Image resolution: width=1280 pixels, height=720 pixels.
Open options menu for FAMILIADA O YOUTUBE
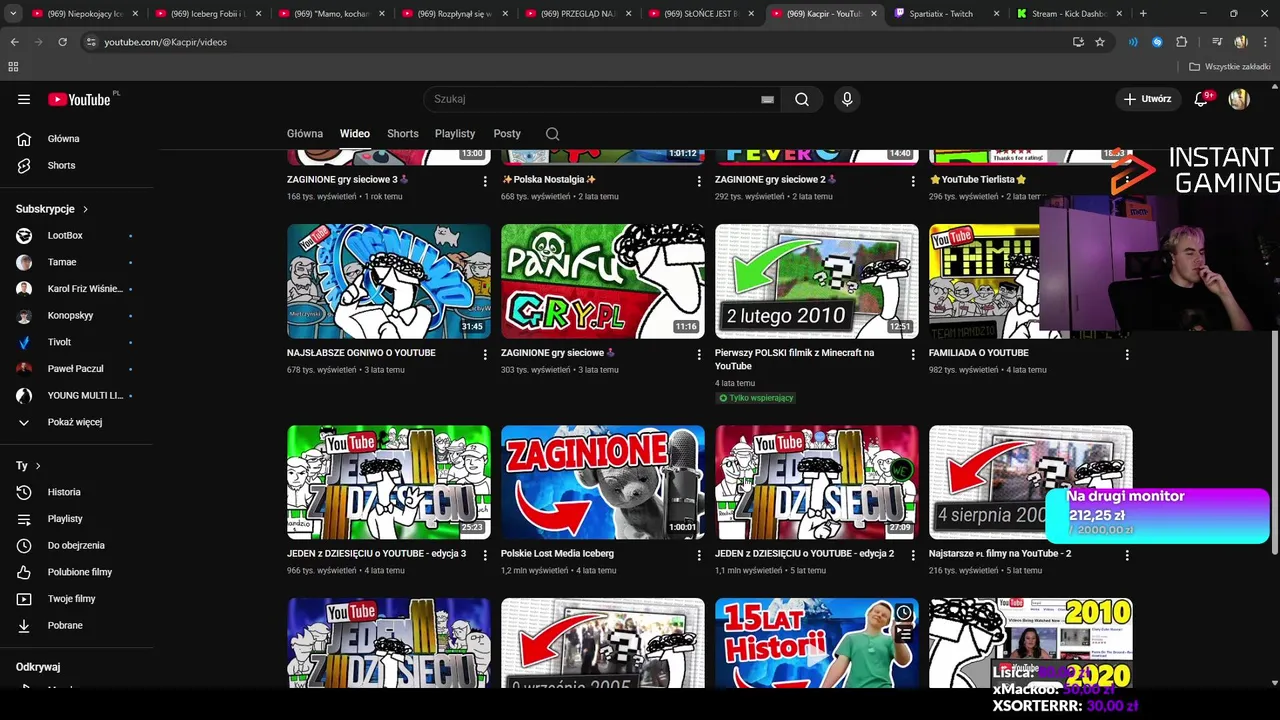point(1127,354)
